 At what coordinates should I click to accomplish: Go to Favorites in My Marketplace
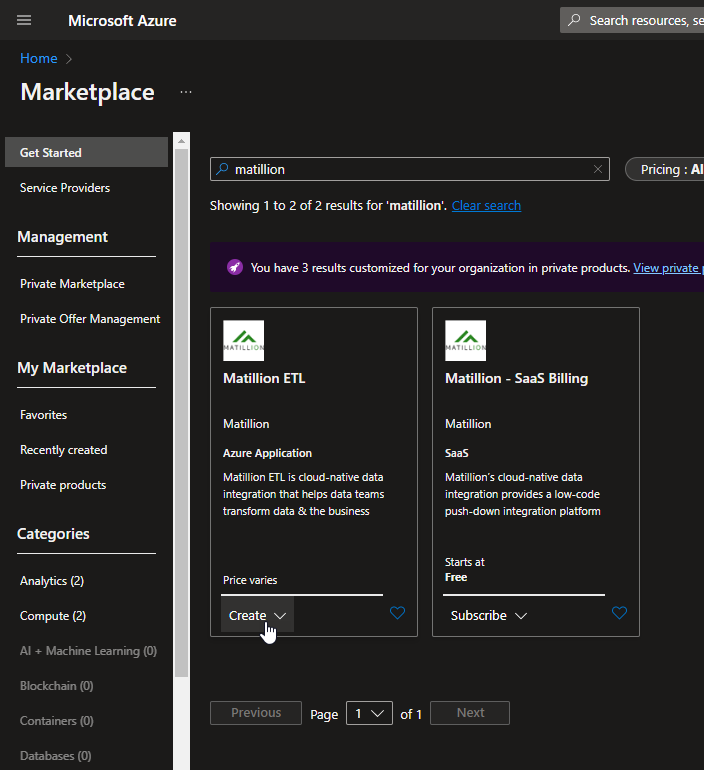(x=43, y=414)
